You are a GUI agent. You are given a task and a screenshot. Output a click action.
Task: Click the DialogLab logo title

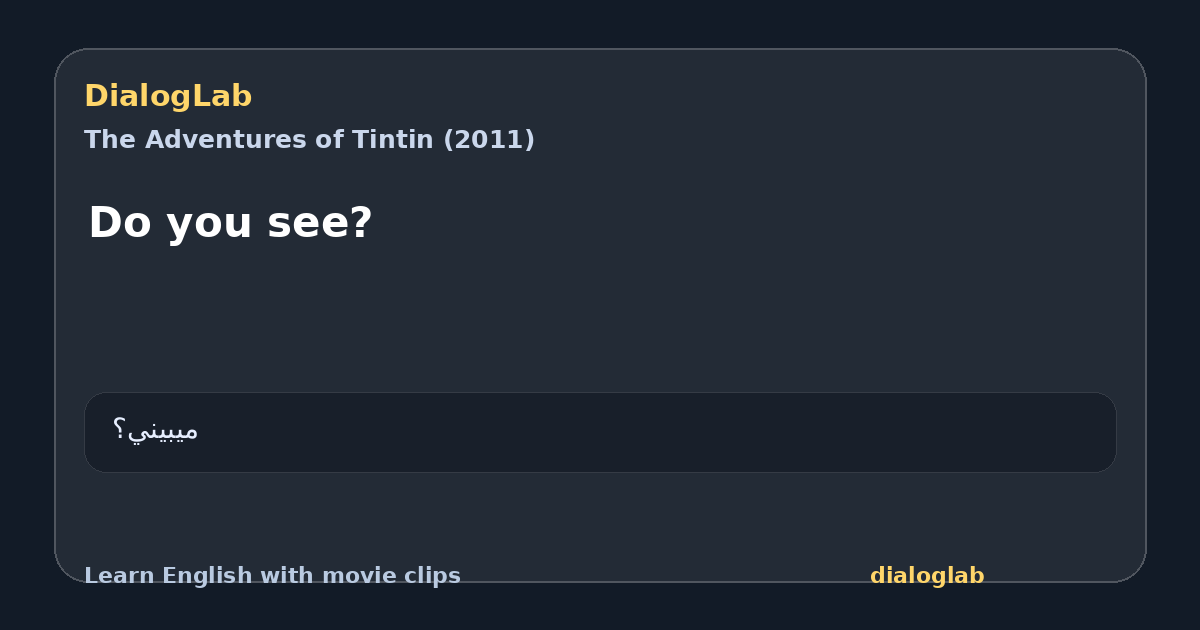(168, 97)
